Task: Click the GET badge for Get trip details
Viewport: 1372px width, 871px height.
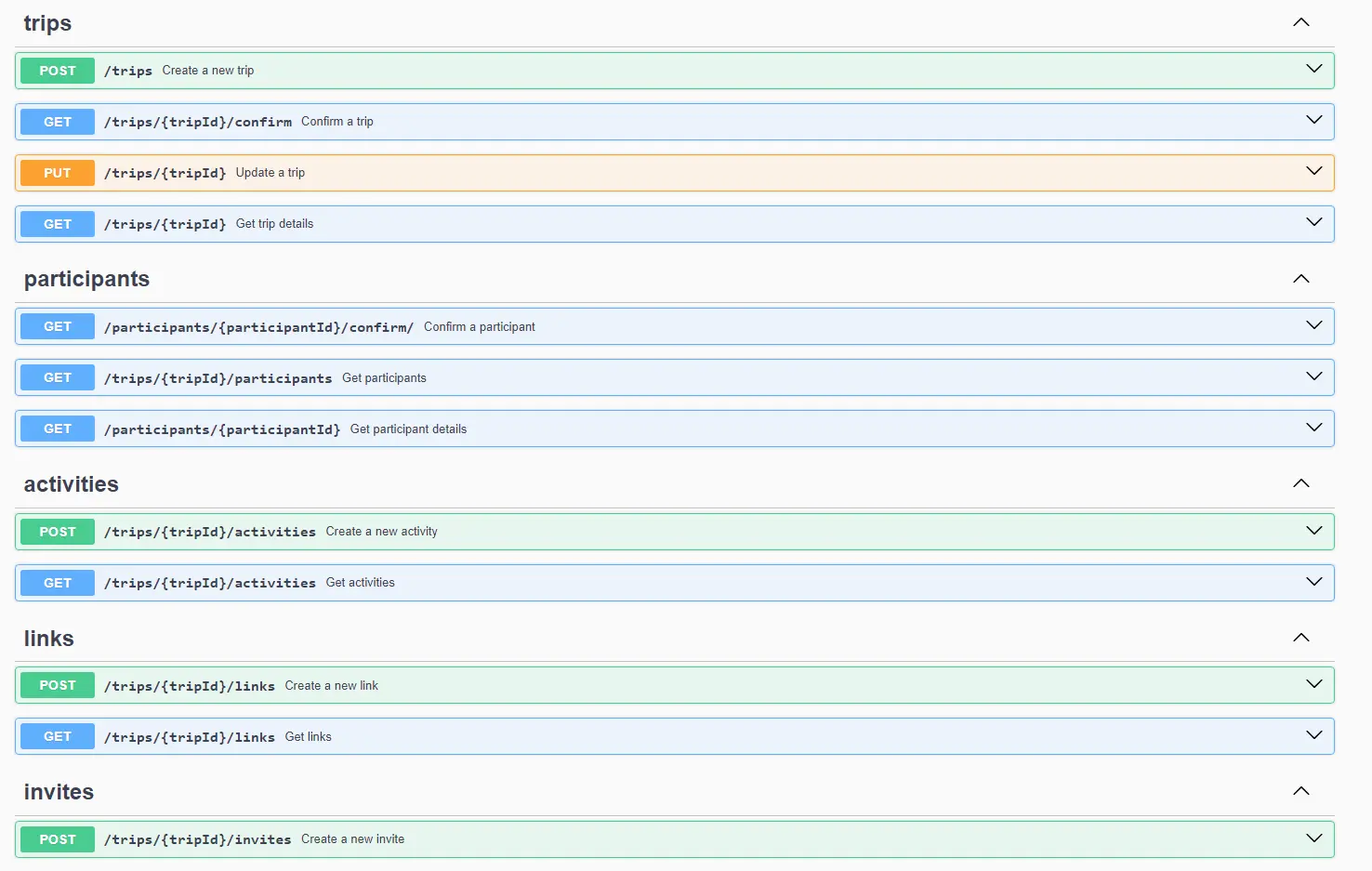Action: pyautogui.click(x=58, y=224)
